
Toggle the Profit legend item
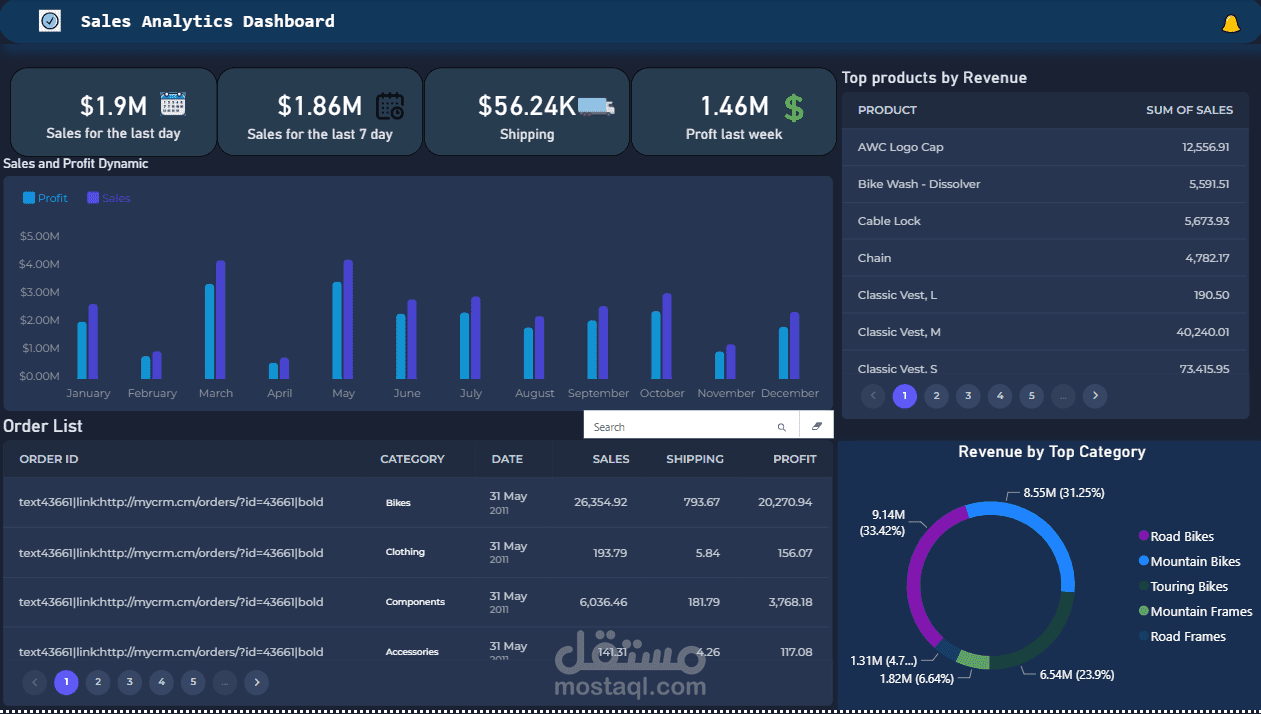pos(45,198)
